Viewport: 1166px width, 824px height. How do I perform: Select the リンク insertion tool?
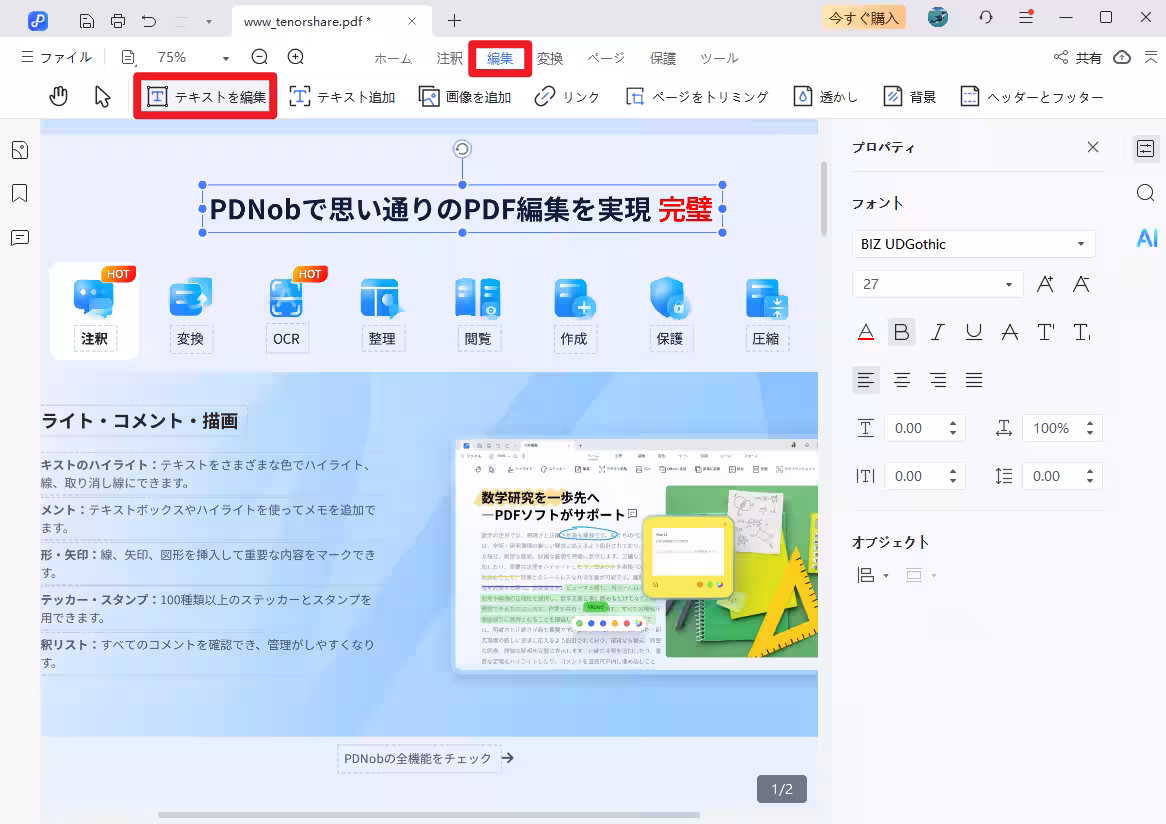coord(567,96)
